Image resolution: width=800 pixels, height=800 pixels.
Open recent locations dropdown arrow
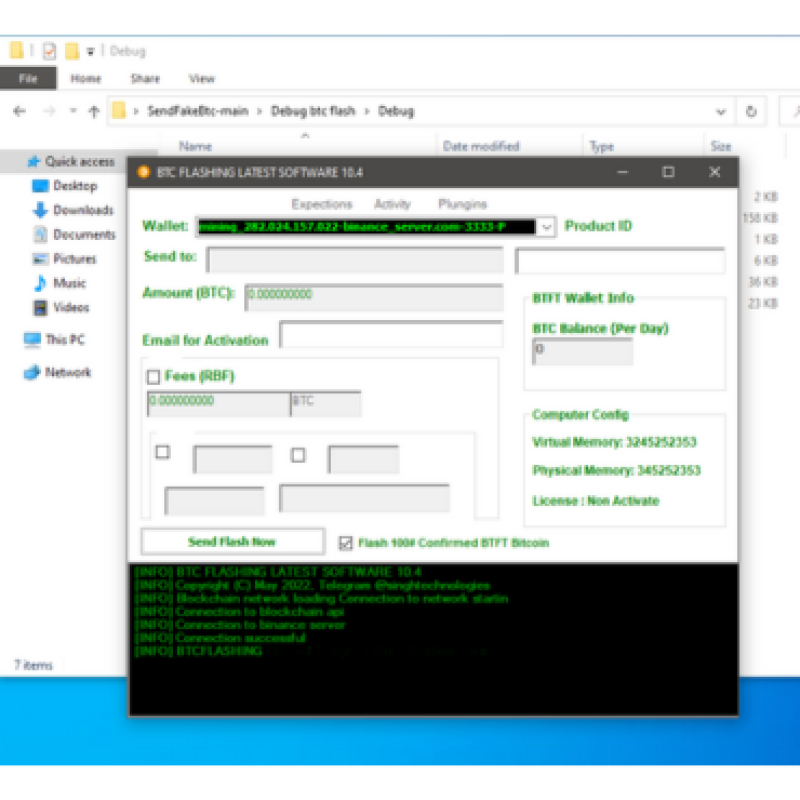pyautogui.click(x=73, y=111)
